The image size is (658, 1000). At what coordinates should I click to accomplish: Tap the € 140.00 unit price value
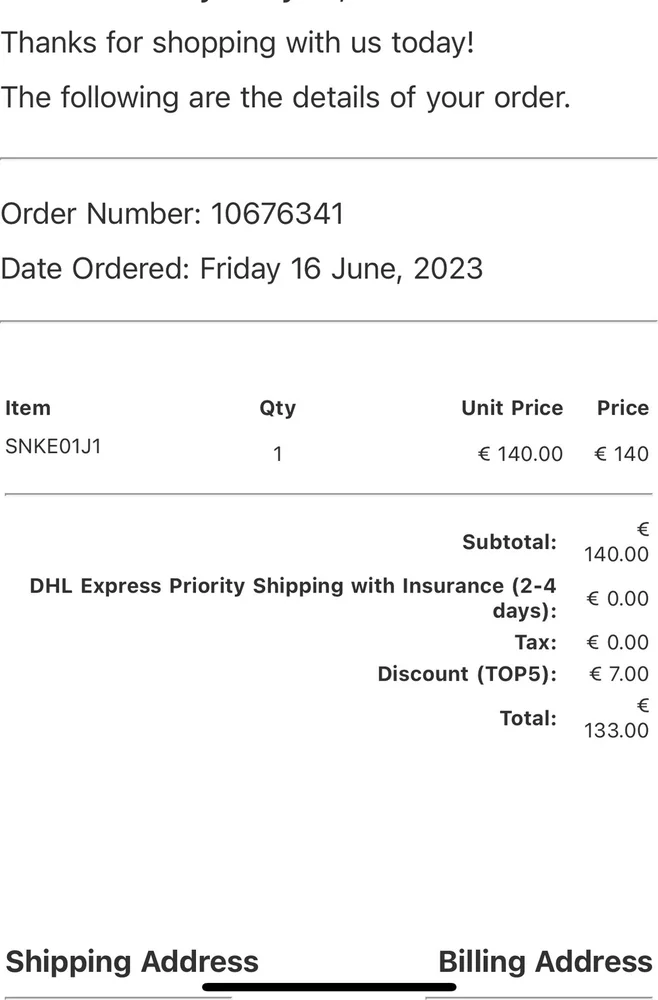pyautogui.click(x=520, y=454)
